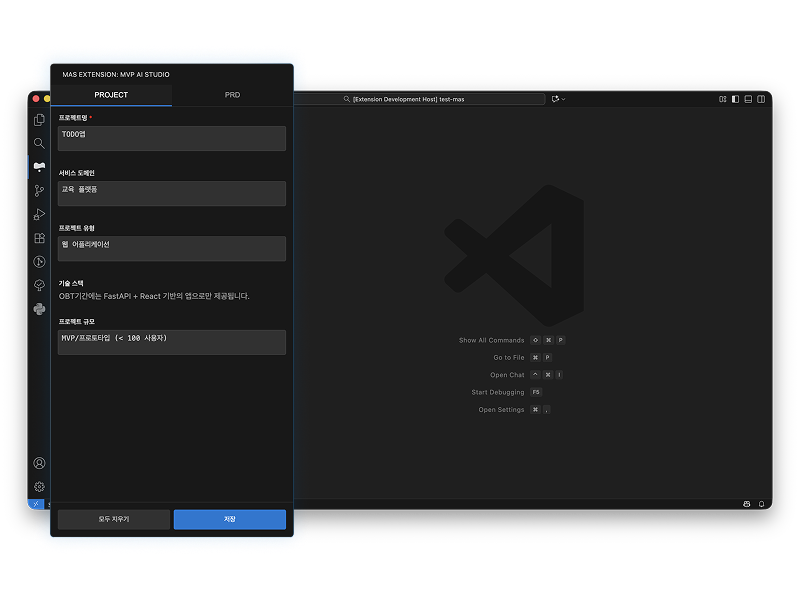Toggle the Secondary Side Bar control

(761, 99)
